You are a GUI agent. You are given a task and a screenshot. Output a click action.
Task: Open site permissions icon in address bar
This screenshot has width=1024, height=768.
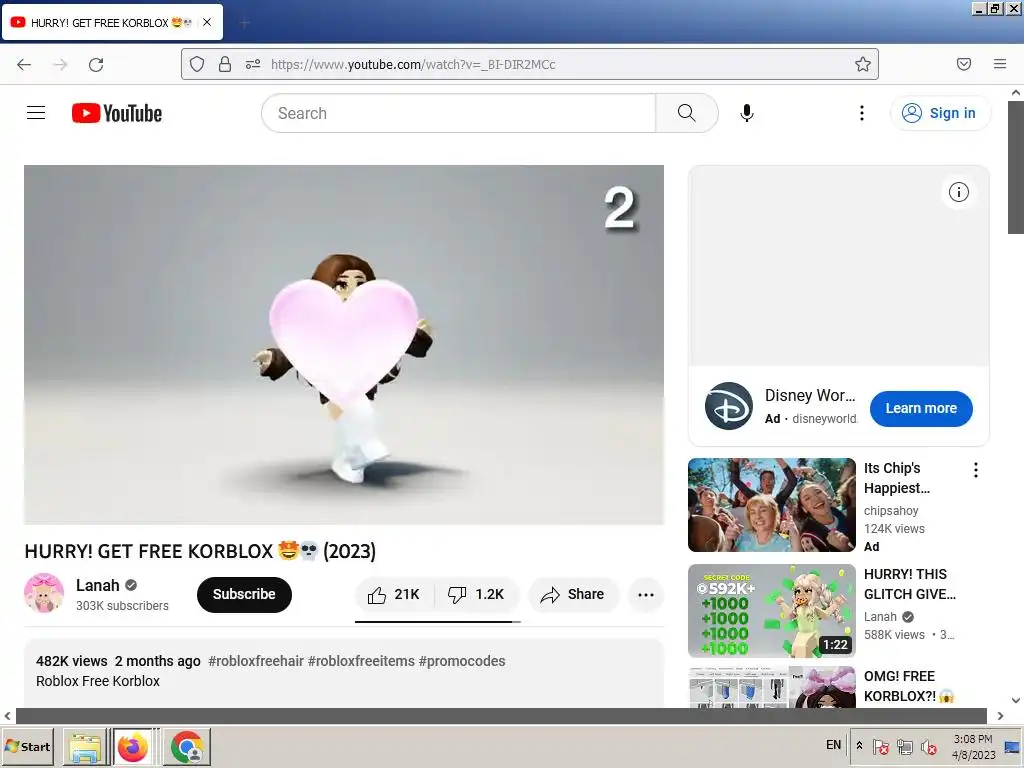(253, 64)
